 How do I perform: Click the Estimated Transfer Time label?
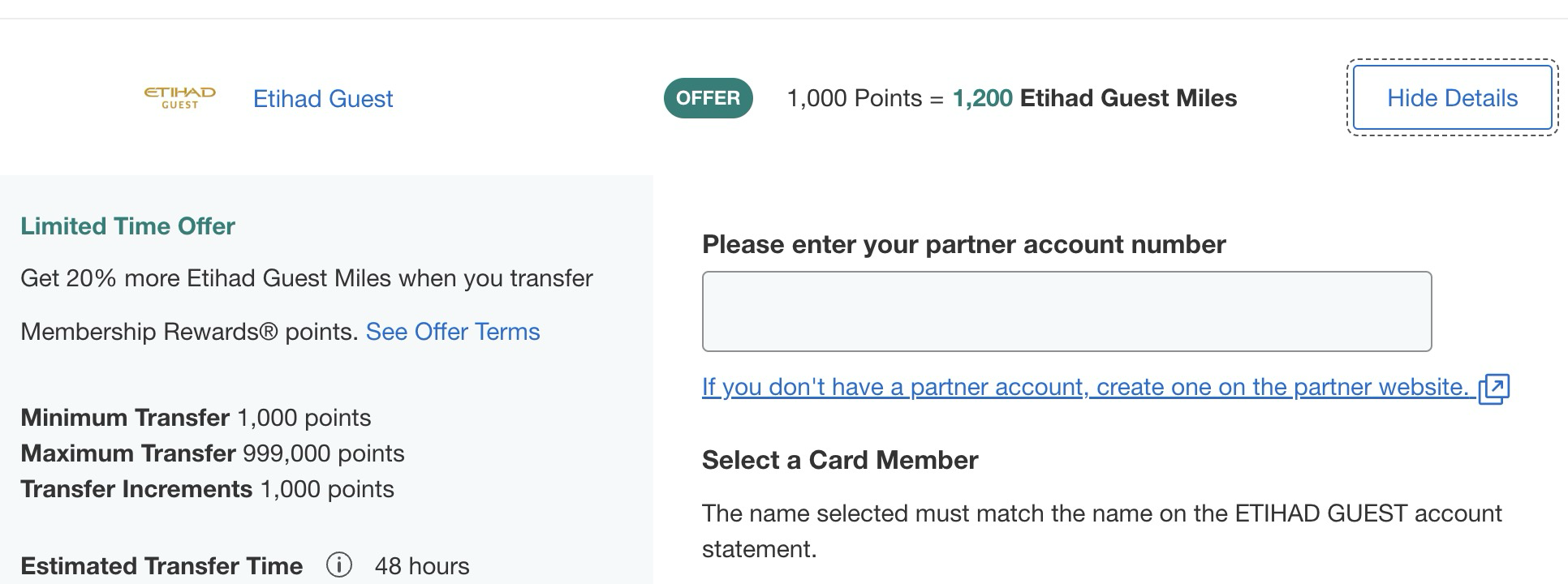(x=162, y=565)
